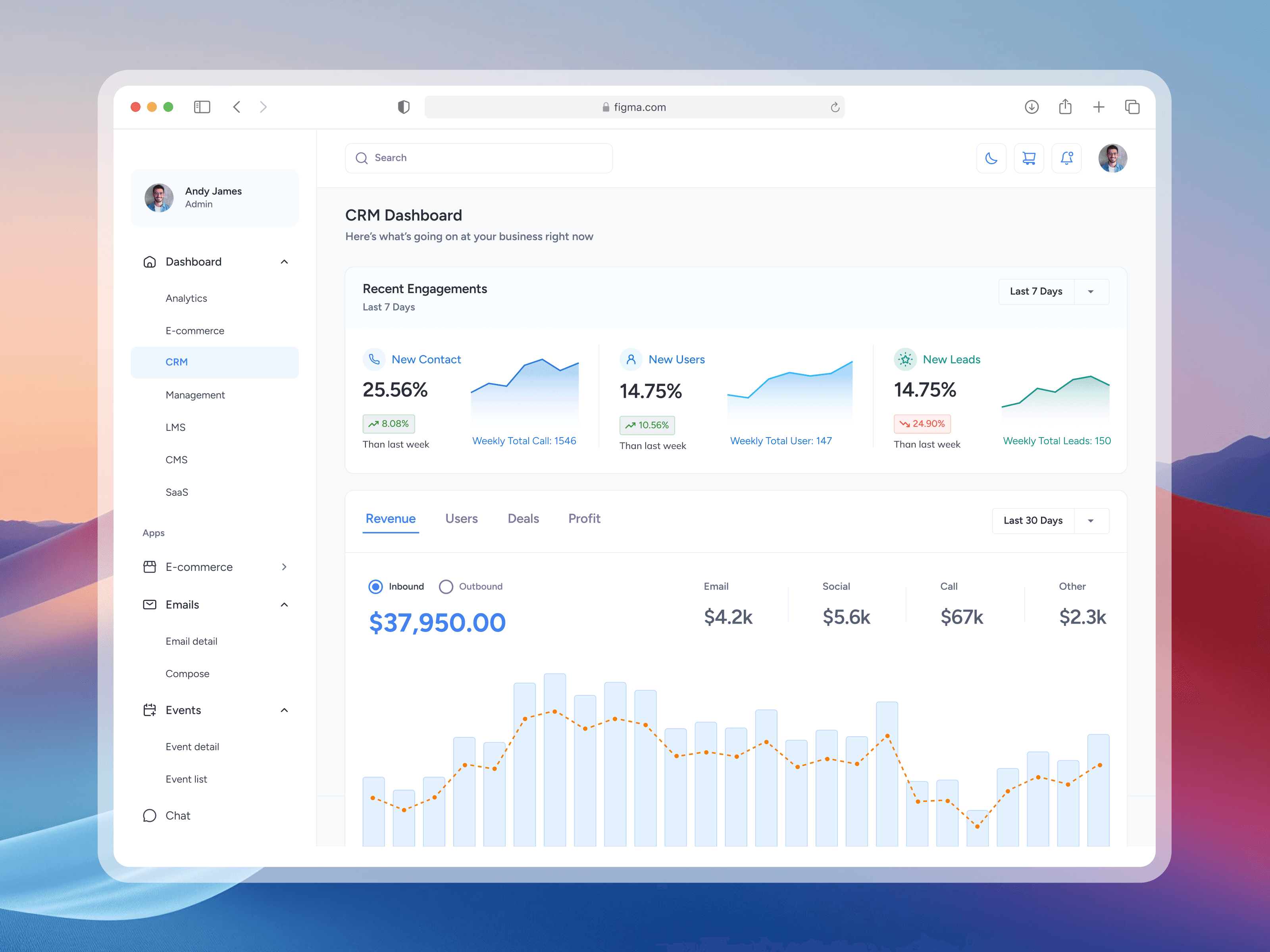
Task: Open notifications bell icon
Action: coord(1066,158)
